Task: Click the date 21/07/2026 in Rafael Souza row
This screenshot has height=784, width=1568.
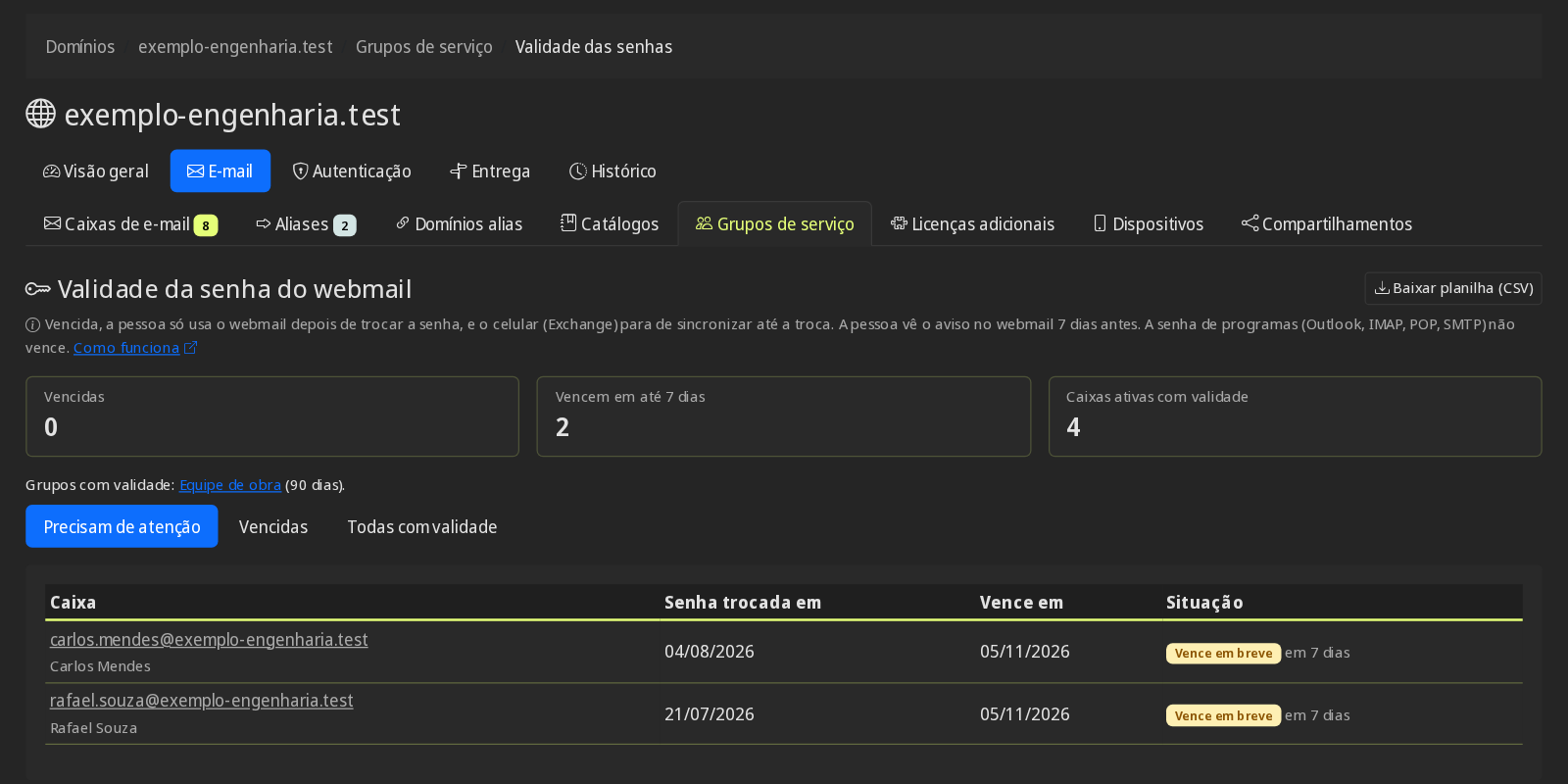Action: [x=710, y=714]
